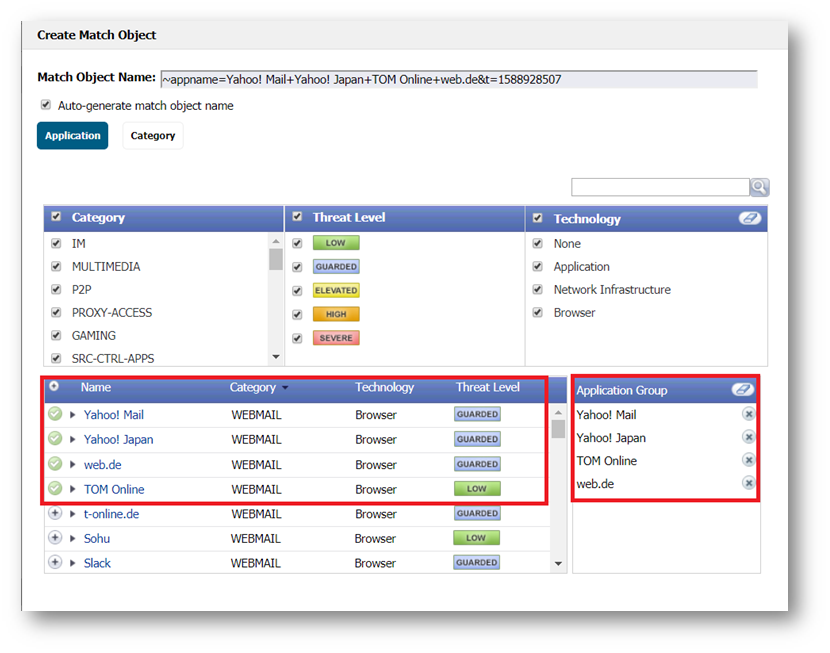This screenshot has height=653, width=830.
Task: Expand the Yahoo! Mail row arrow
Action: (73, 415)
